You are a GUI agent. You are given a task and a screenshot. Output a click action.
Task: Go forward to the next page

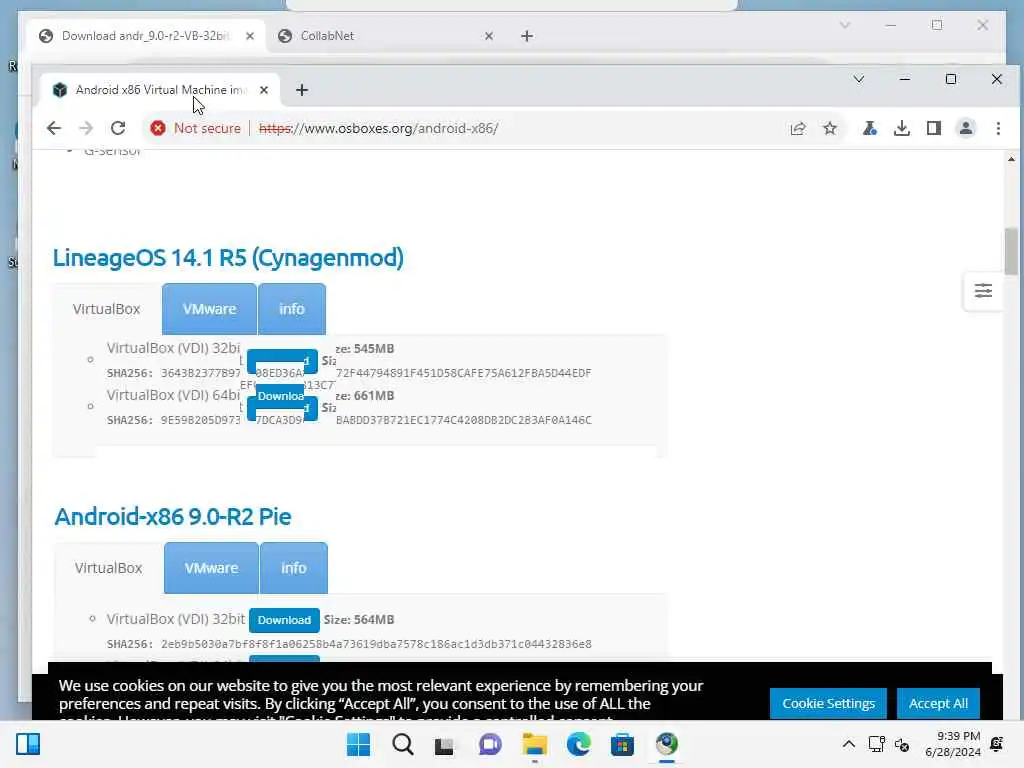coord(86,128)
